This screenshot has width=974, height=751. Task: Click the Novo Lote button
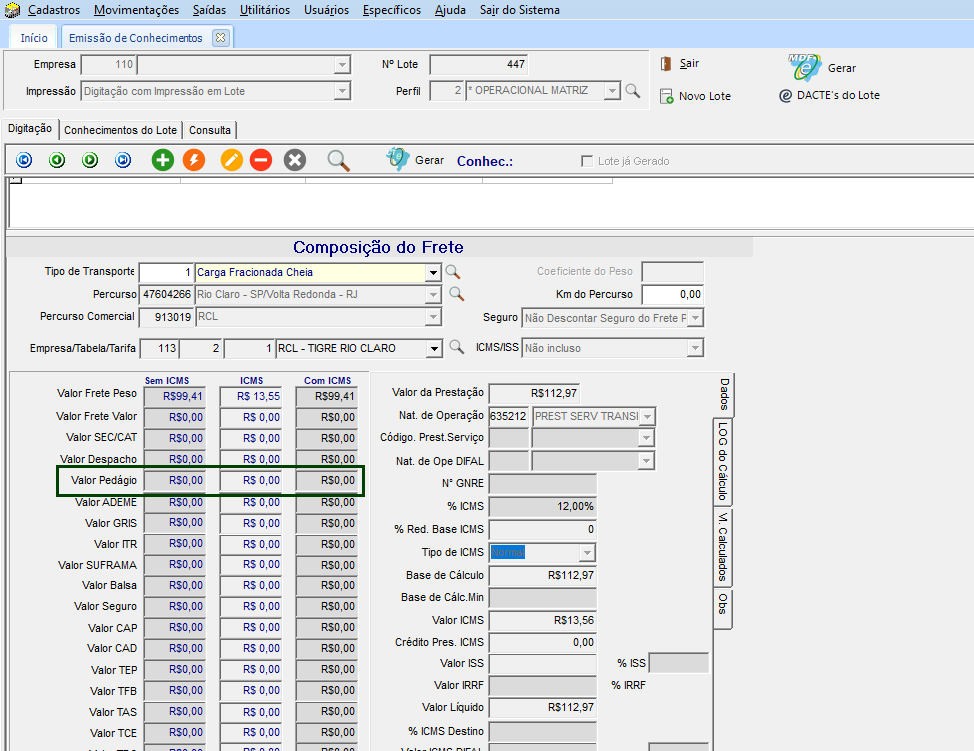point(696,96)
